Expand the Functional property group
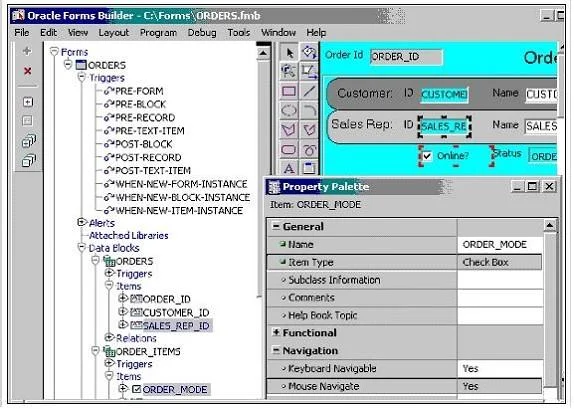Image resolution: width=574 pixels, height=409 pixels. coord(276,332)
